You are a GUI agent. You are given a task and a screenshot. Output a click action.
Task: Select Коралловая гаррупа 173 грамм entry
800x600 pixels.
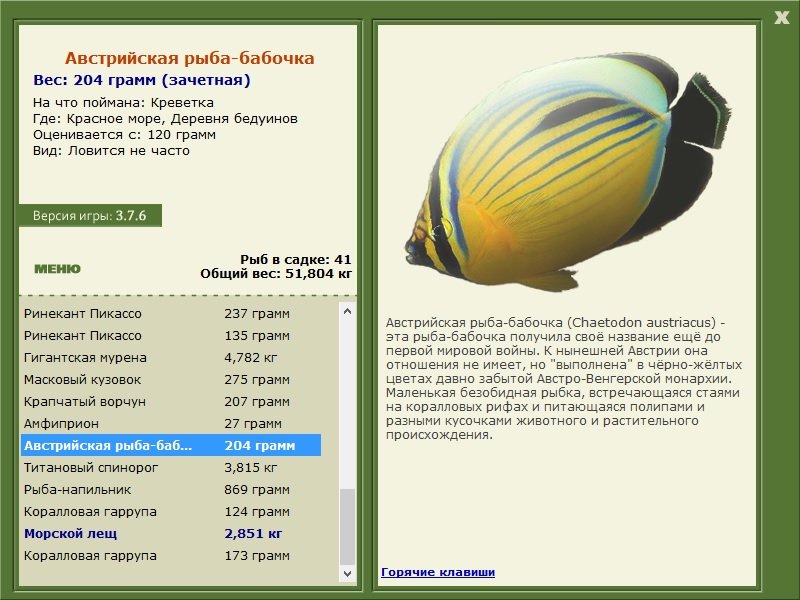[171, 555]
